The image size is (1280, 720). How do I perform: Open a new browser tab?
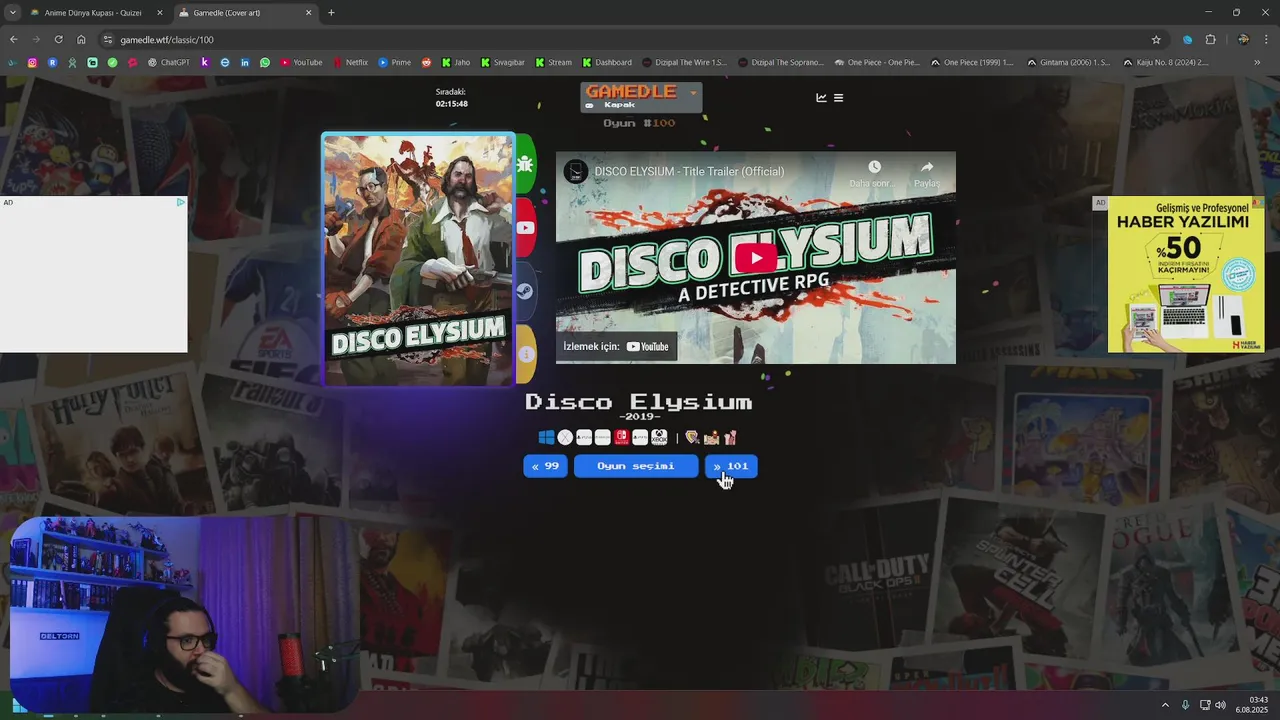(331, 13)
